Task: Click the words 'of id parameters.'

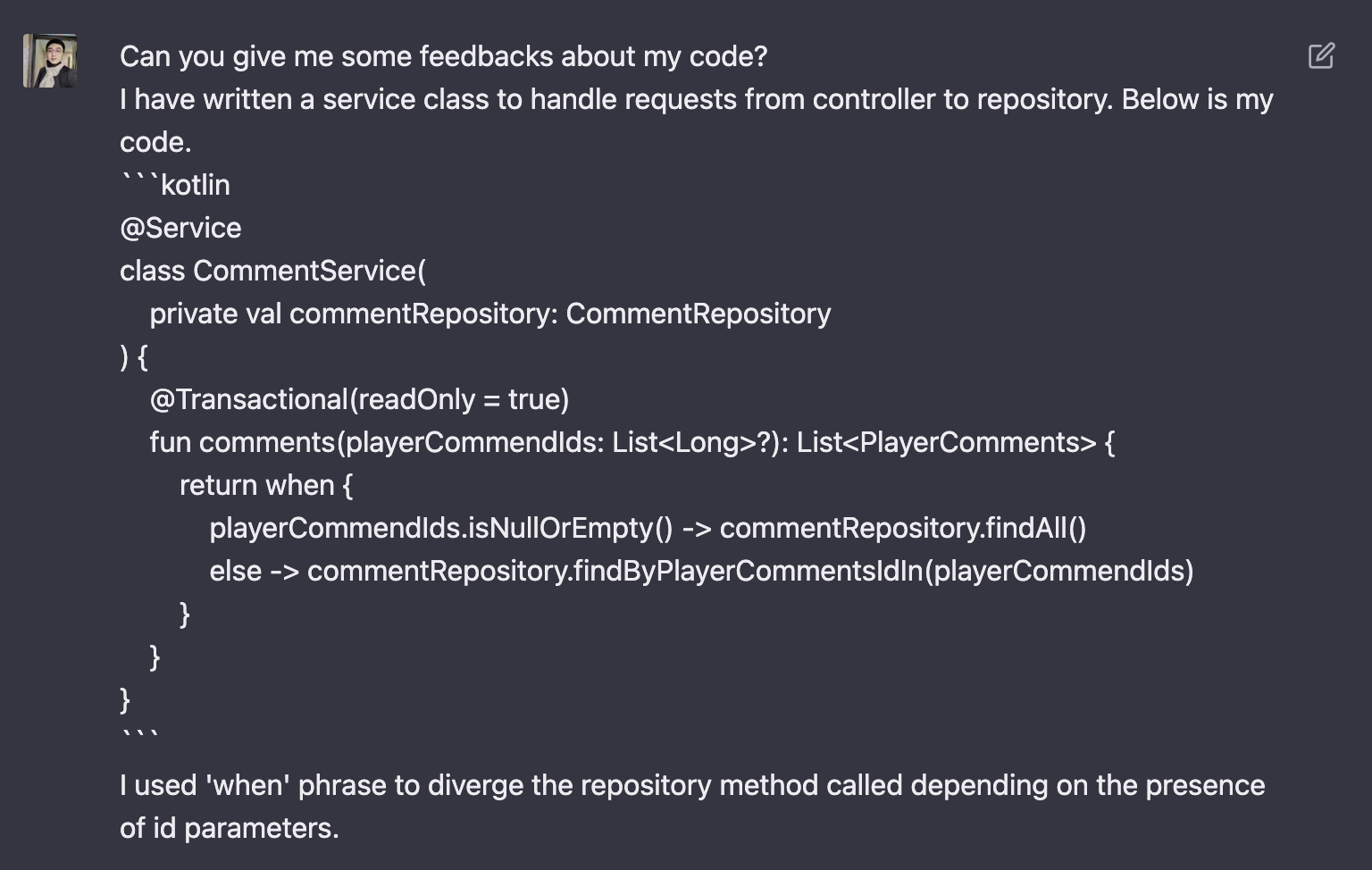Action: click(230, 828)
